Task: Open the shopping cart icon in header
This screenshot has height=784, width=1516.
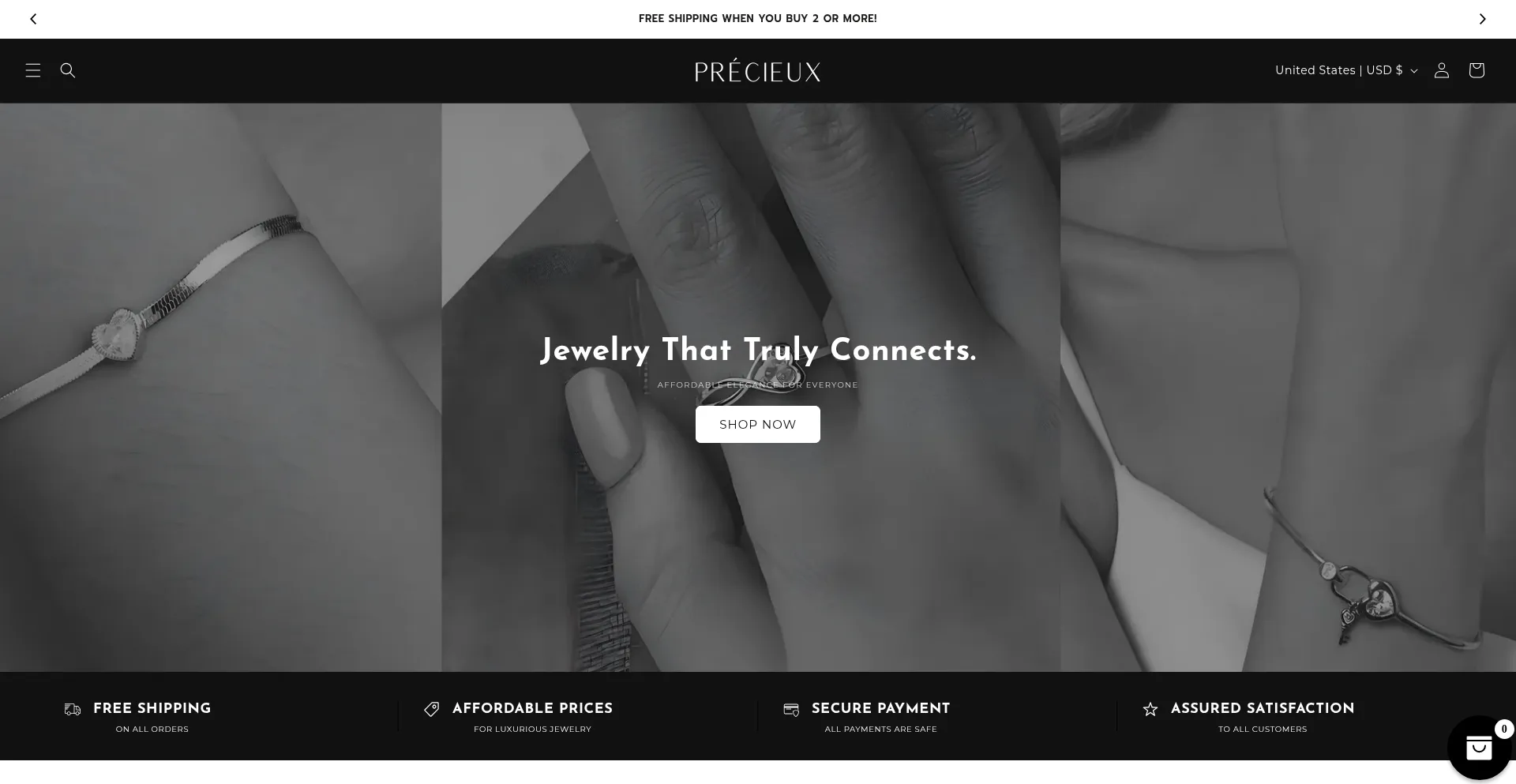Action: 1477,70
